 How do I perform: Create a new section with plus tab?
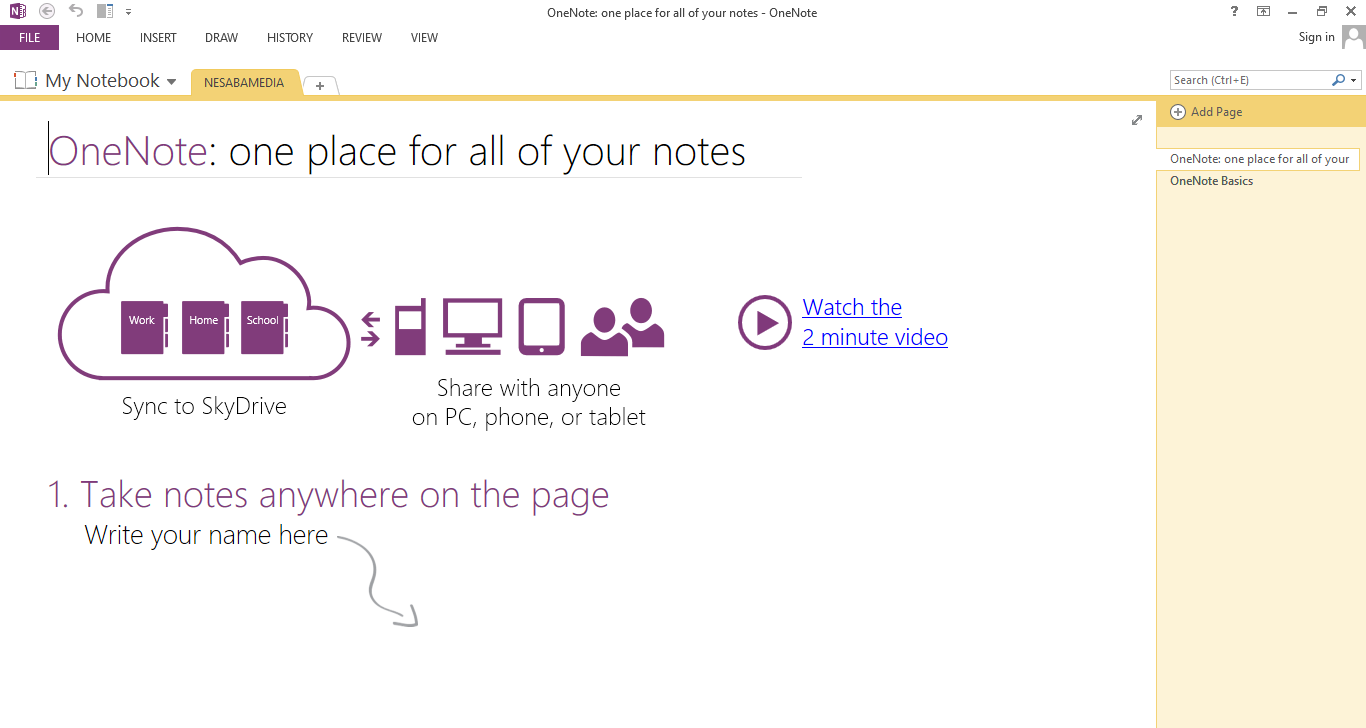click(x=320, y=86)
